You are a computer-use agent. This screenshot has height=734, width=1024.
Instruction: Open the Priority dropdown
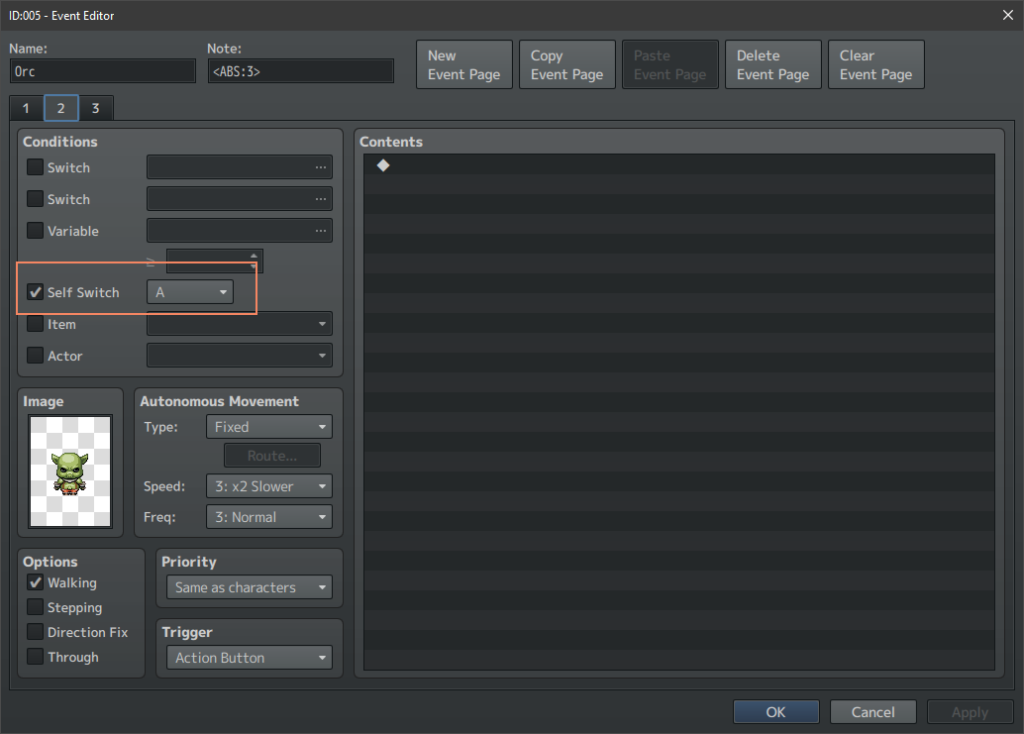249,587
